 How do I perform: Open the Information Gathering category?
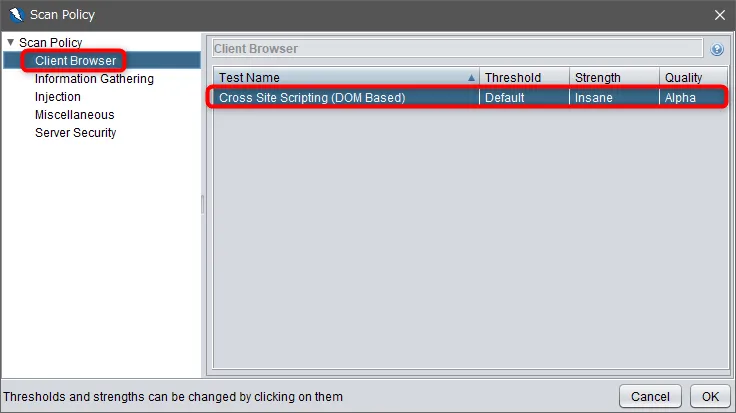click(x=94, y=79)
